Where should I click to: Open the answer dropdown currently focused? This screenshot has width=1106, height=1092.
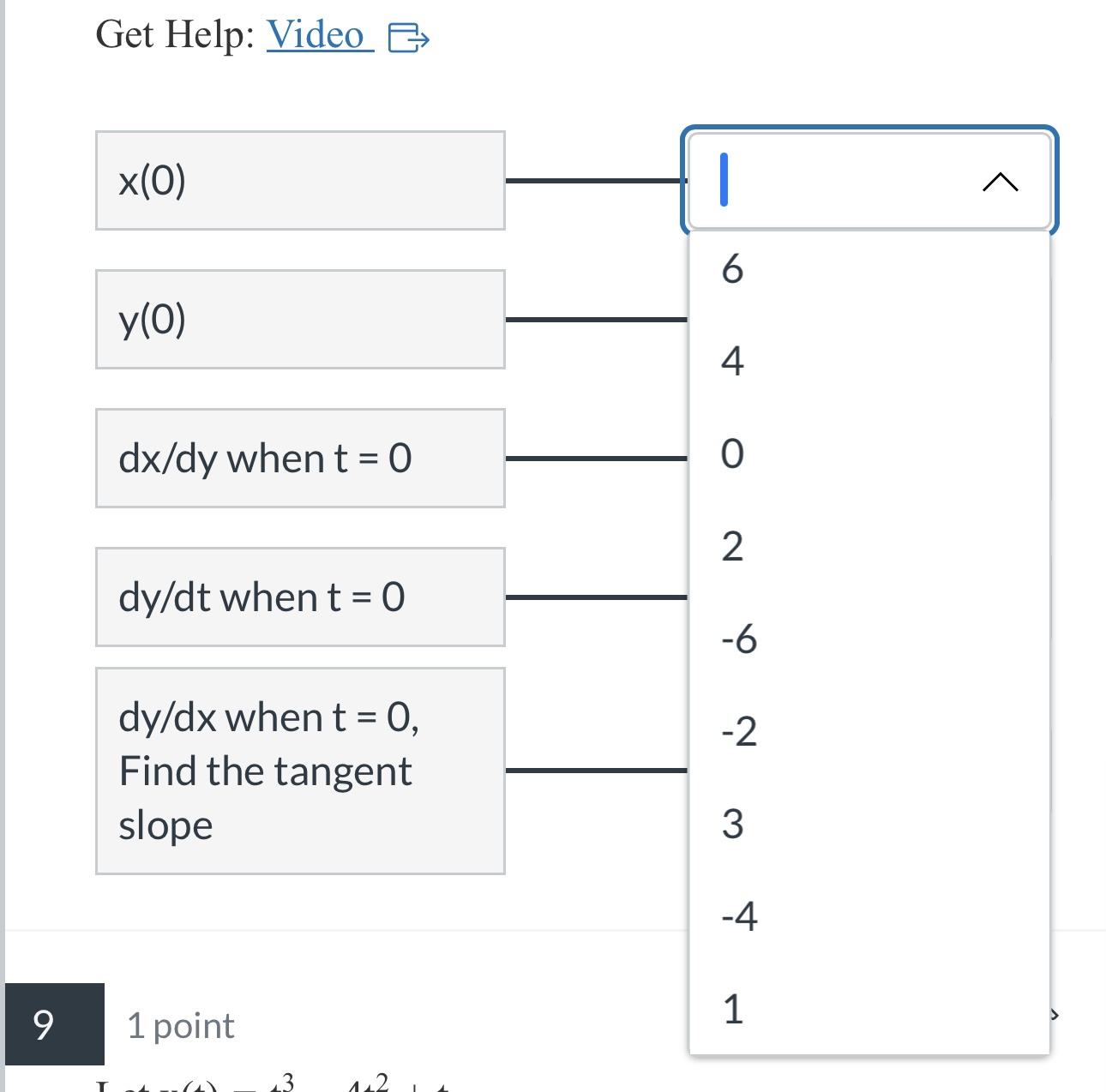click(x=868, y=181)
